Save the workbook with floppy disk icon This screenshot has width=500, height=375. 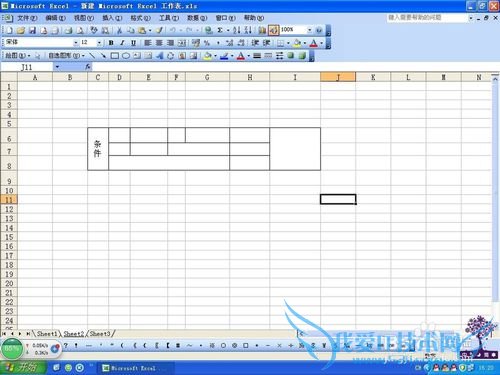tap(32, 30)
